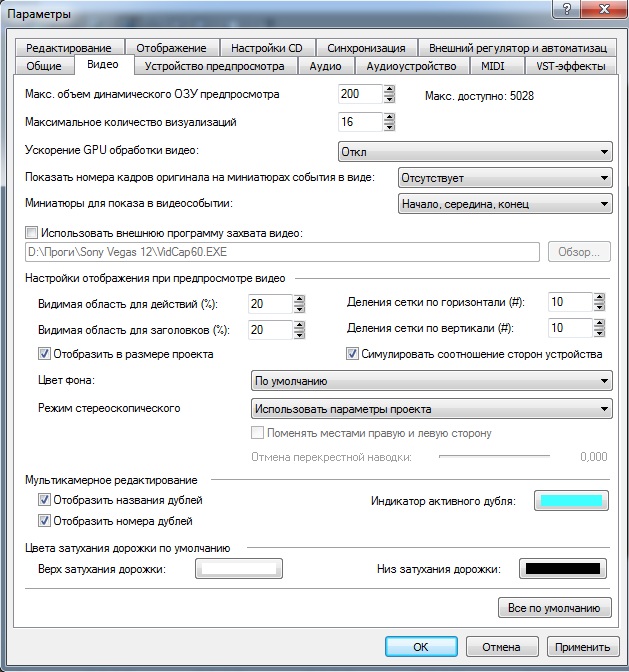Increase title safe area percentage
Viewport: 629px width, 672px height.
point(299,325)
